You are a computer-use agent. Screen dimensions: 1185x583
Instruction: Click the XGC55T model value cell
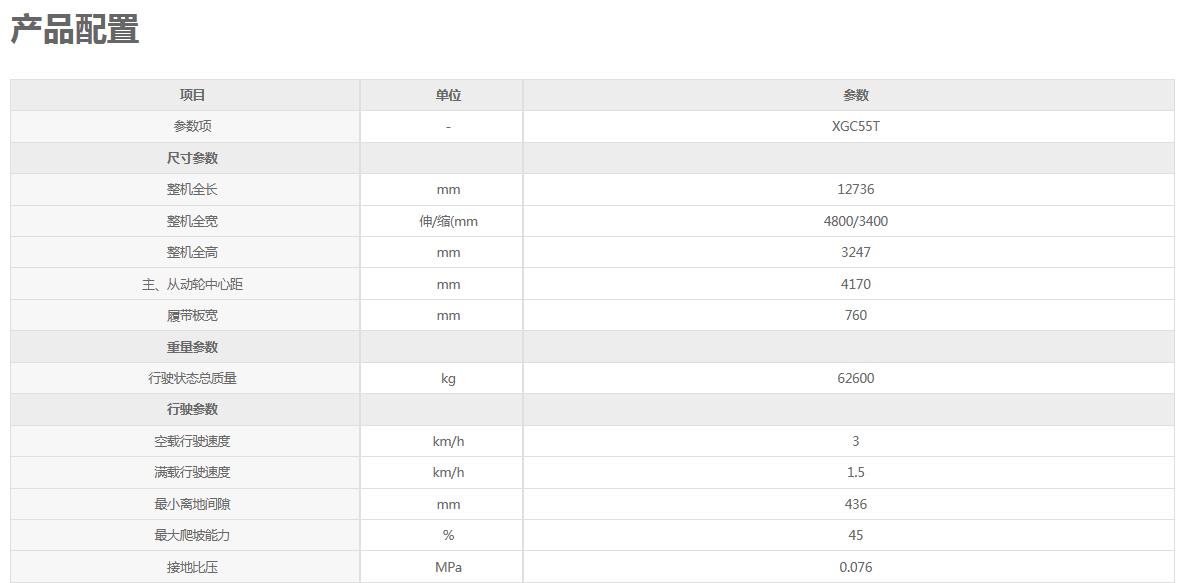(855, 126)
